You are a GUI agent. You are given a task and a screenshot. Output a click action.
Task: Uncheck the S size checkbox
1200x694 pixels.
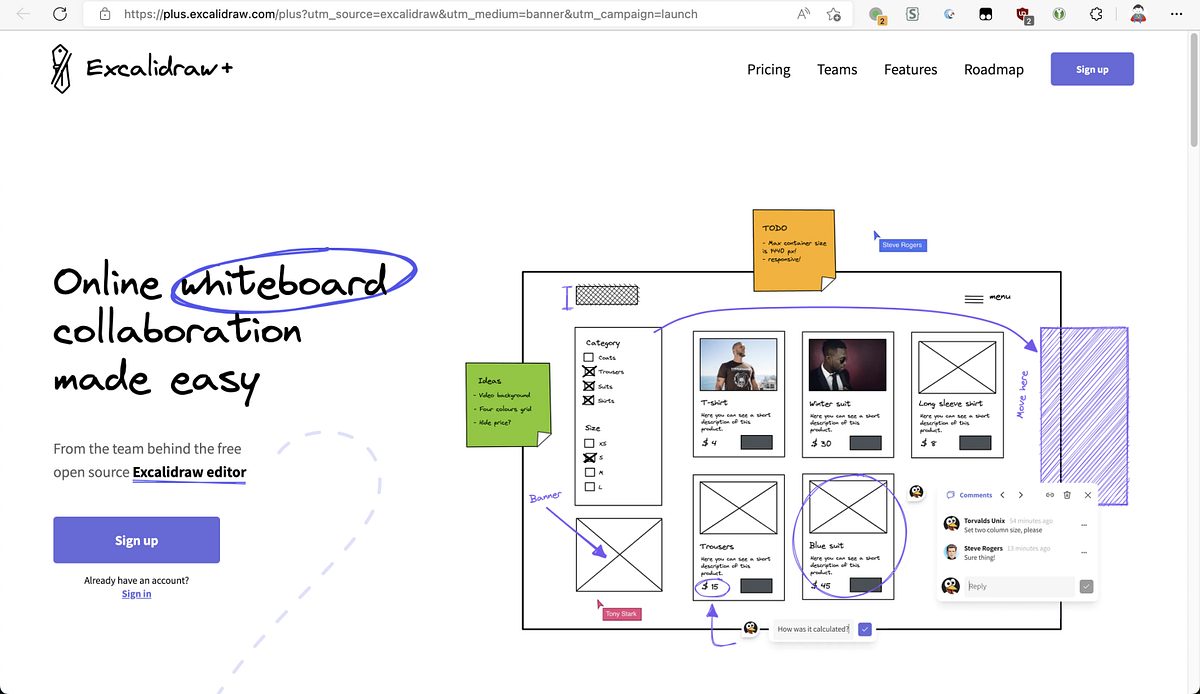coord(589,457)
